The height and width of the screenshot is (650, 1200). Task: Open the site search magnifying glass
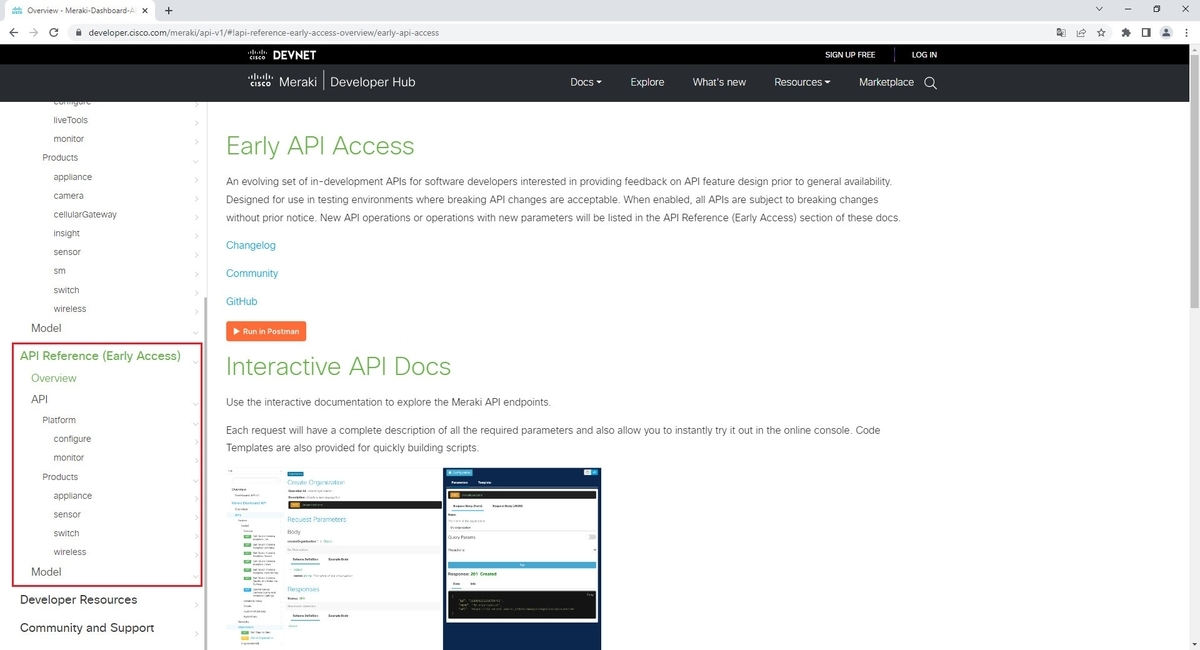(930, 83)
